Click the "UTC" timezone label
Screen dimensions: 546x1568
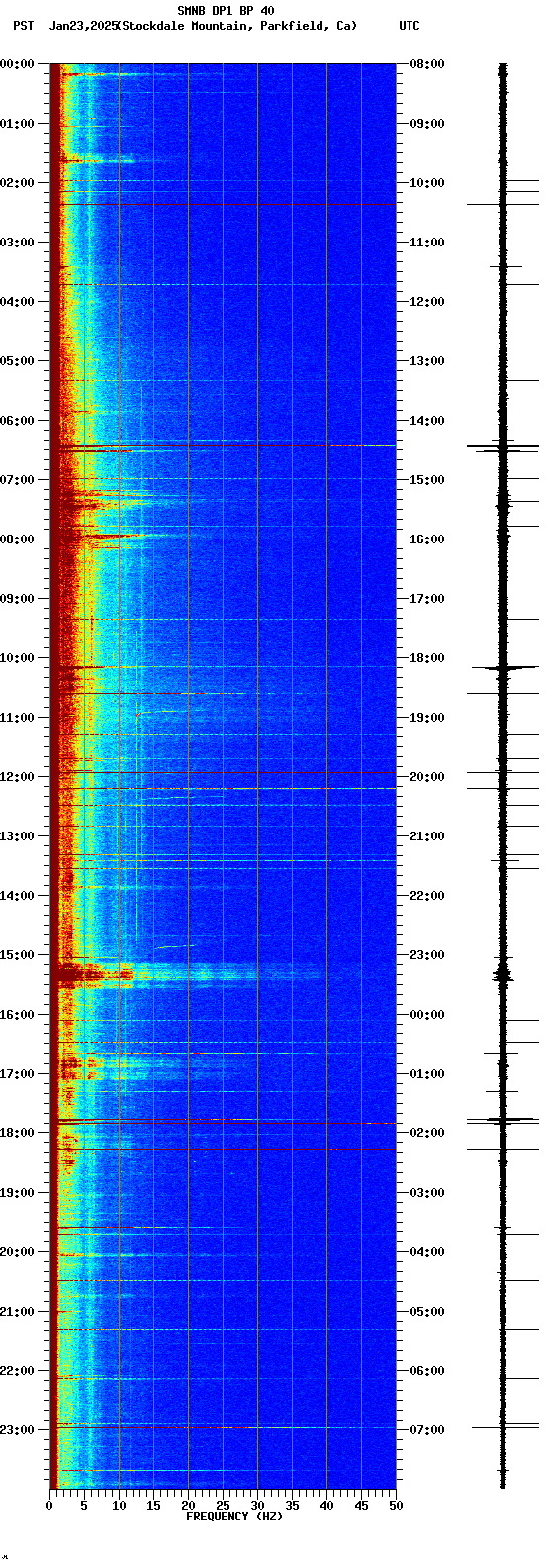click(x=409, y=26)
